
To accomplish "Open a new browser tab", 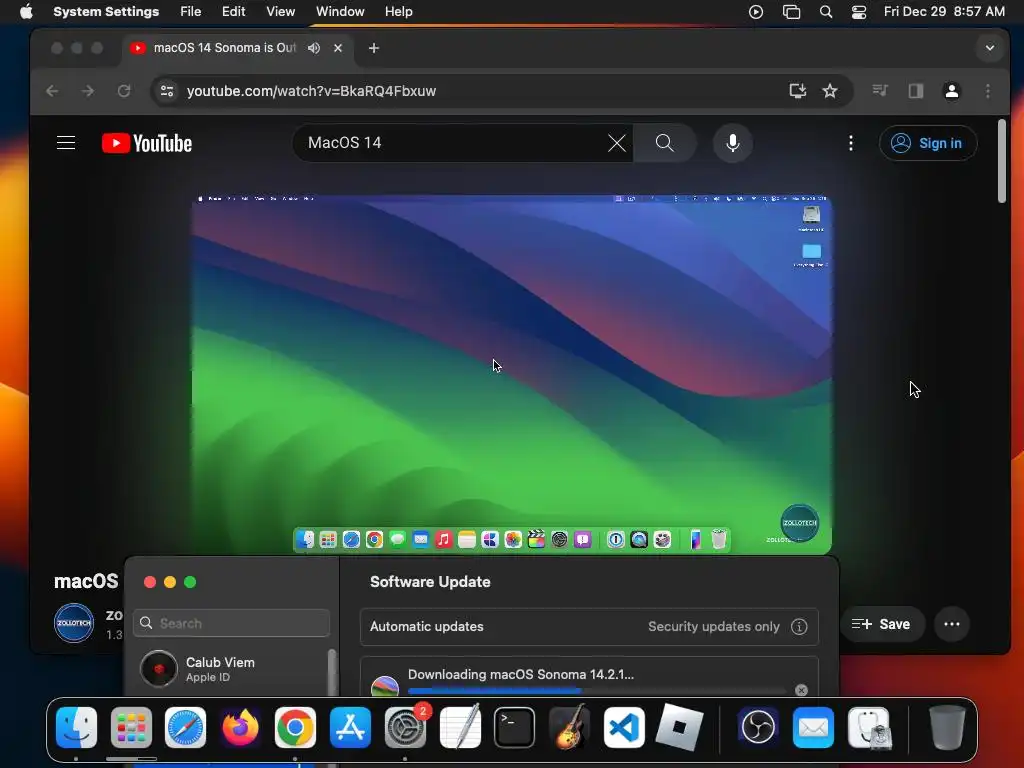I will [x=374, y=48].
